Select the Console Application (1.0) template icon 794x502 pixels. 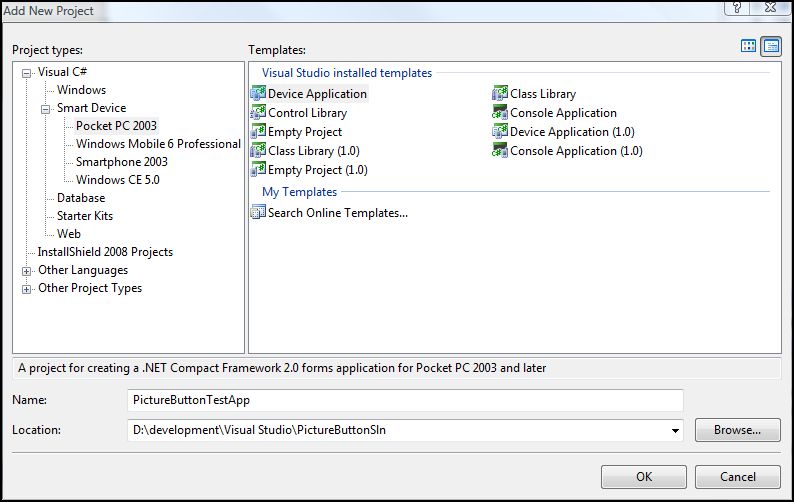click(500, 150)
